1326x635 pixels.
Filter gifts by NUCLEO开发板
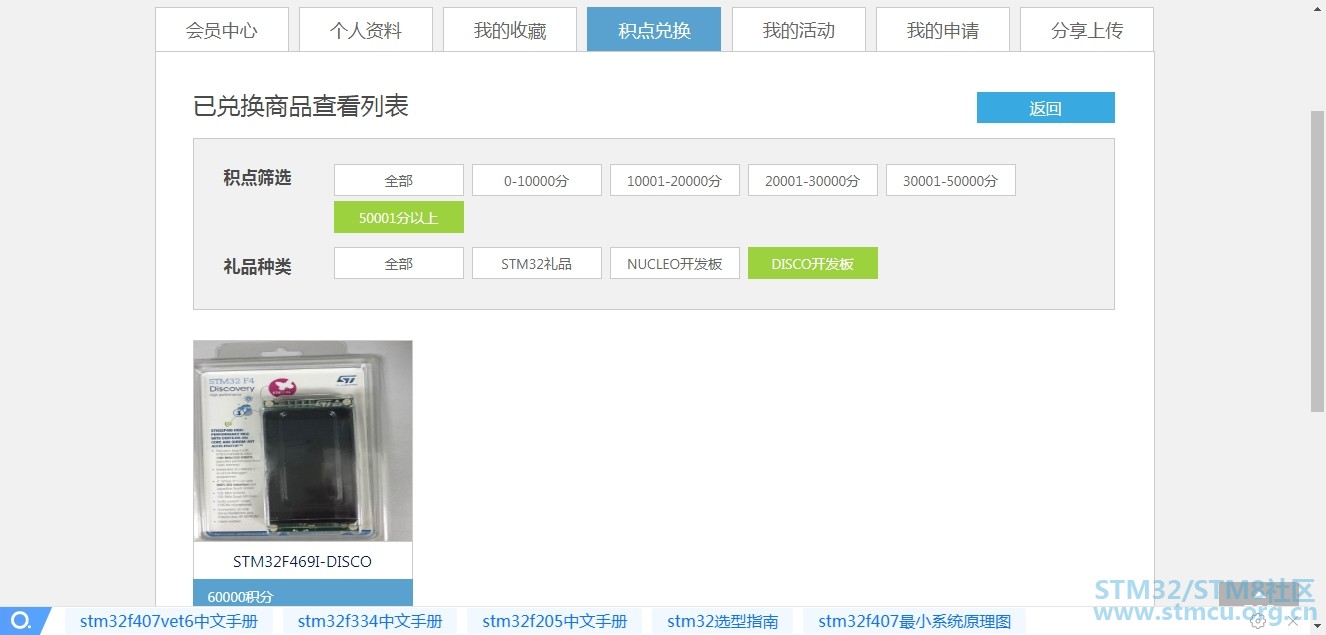[x=675, y=264]
